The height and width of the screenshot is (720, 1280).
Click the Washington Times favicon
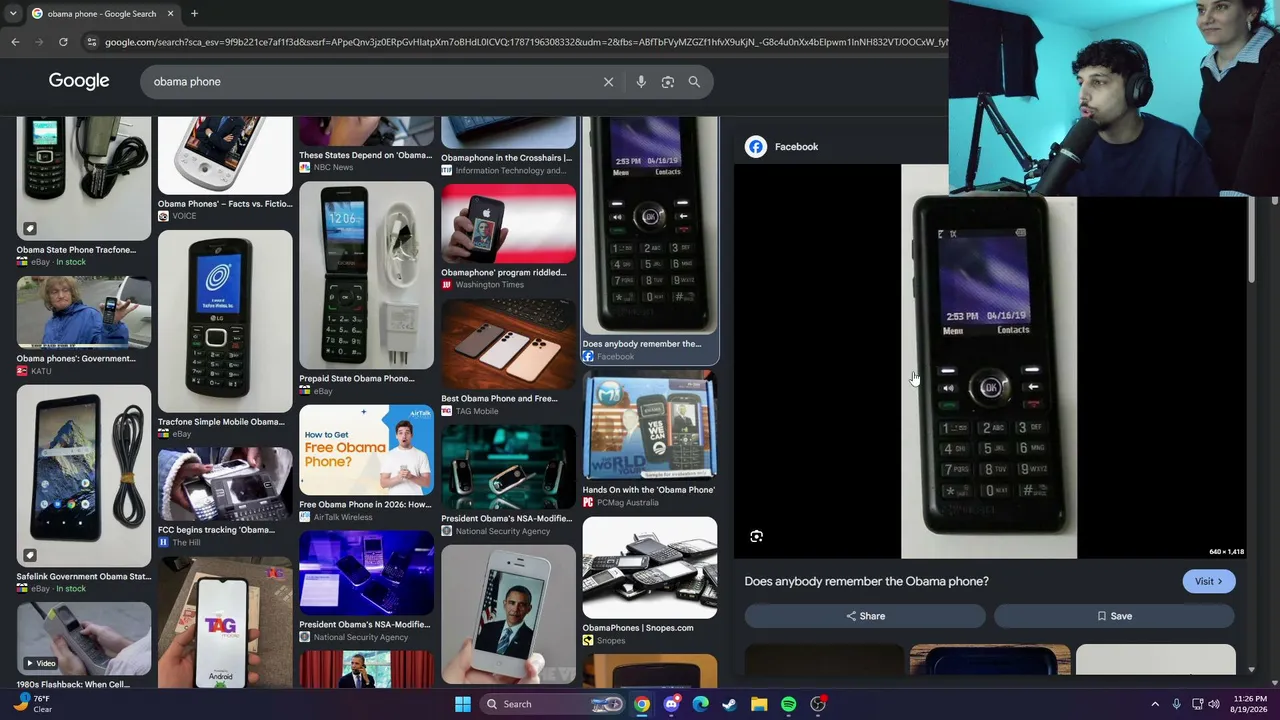(x=447, y=285)
